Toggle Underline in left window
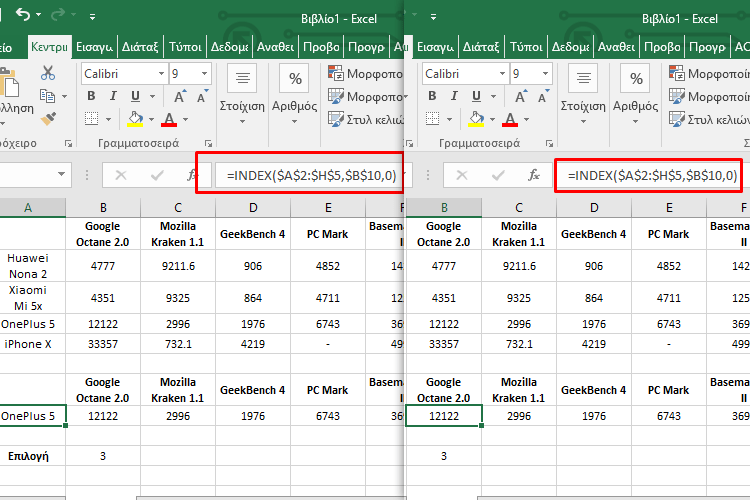The height and width of the screenshot is (500, 750). 135,96
